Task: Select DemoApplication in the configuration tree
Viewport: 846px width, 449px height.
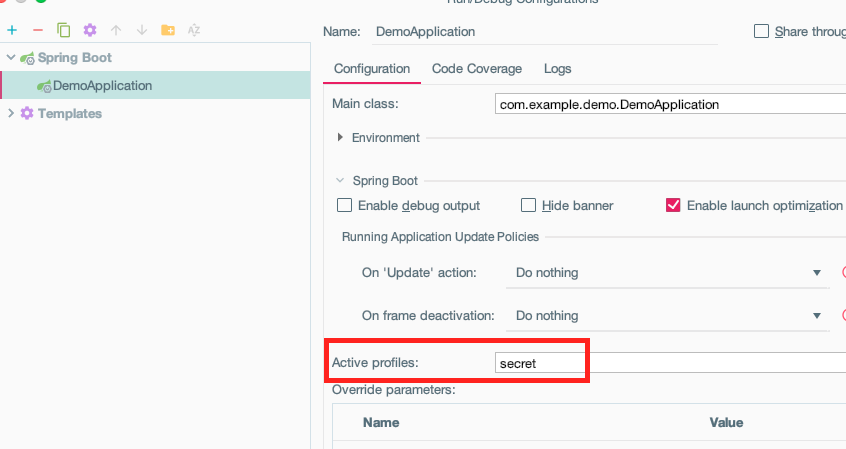Action: coord(155,85)
